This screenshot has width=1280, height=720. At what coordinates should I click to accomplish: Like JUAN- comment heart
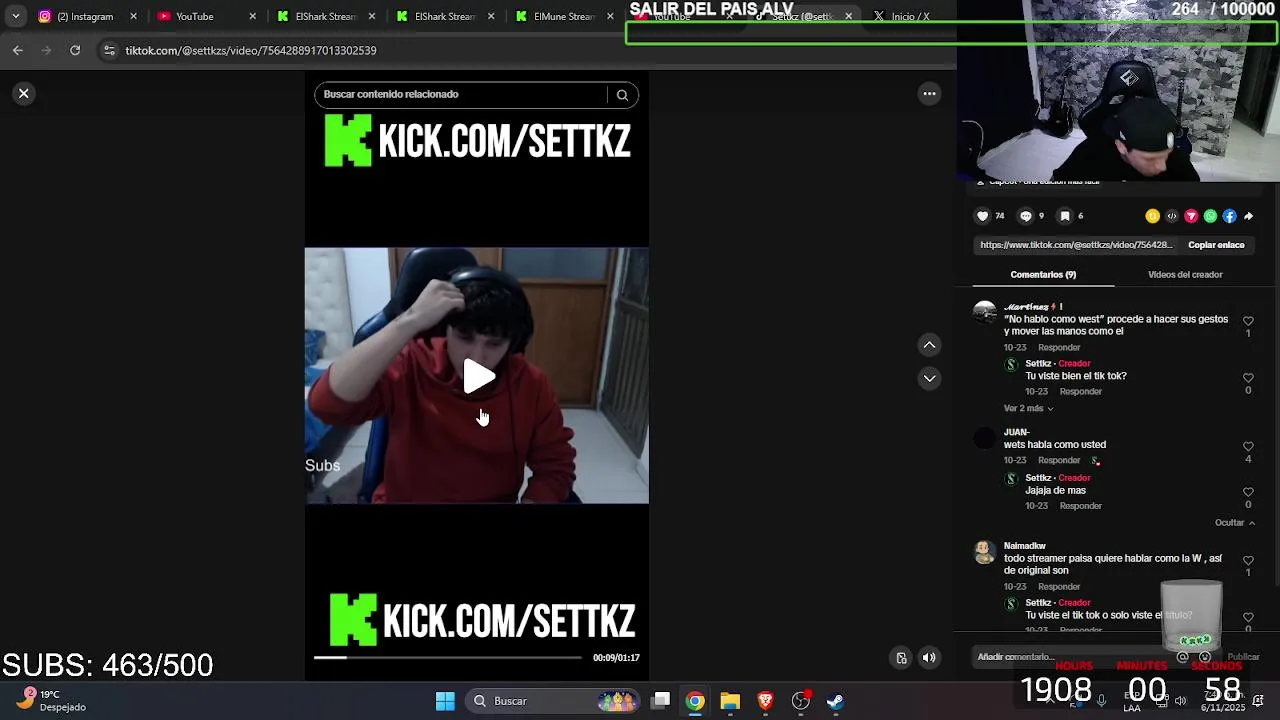click(1248, 446)
